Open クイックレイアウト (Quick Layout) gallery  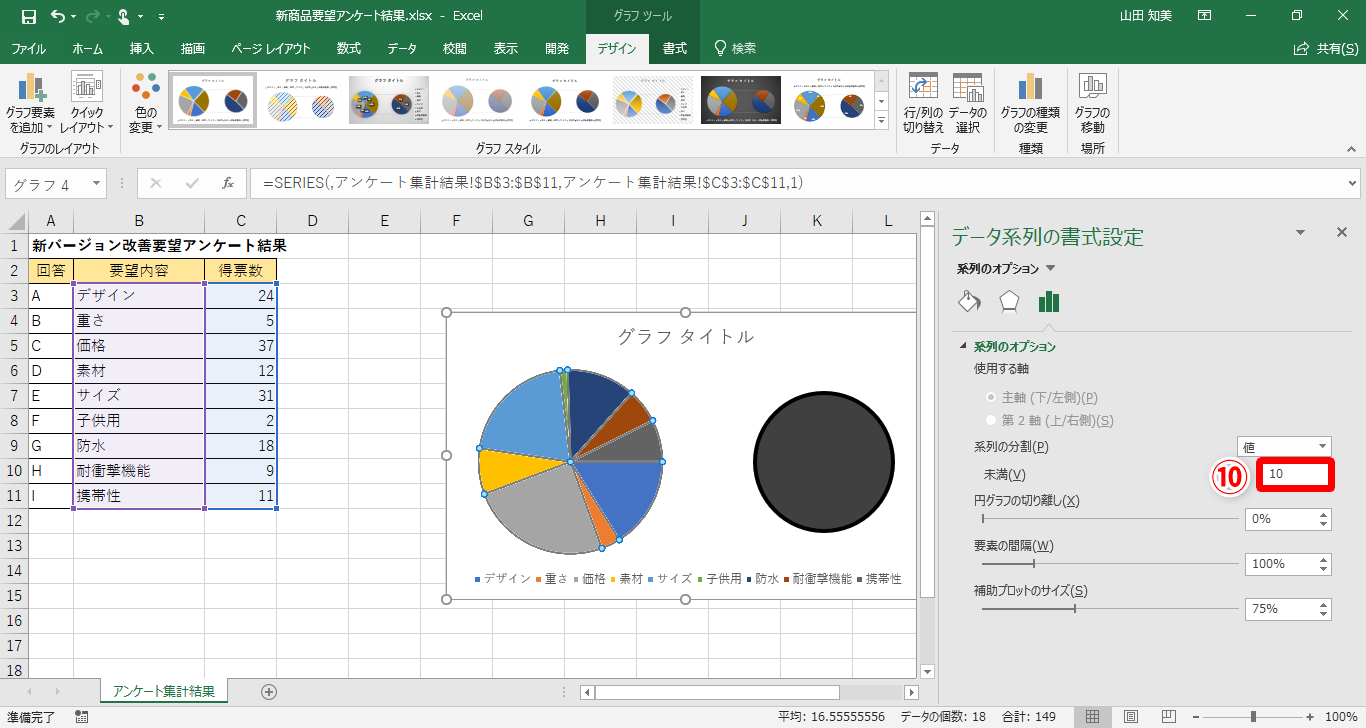pyautogui.click(x=87, y=104)
